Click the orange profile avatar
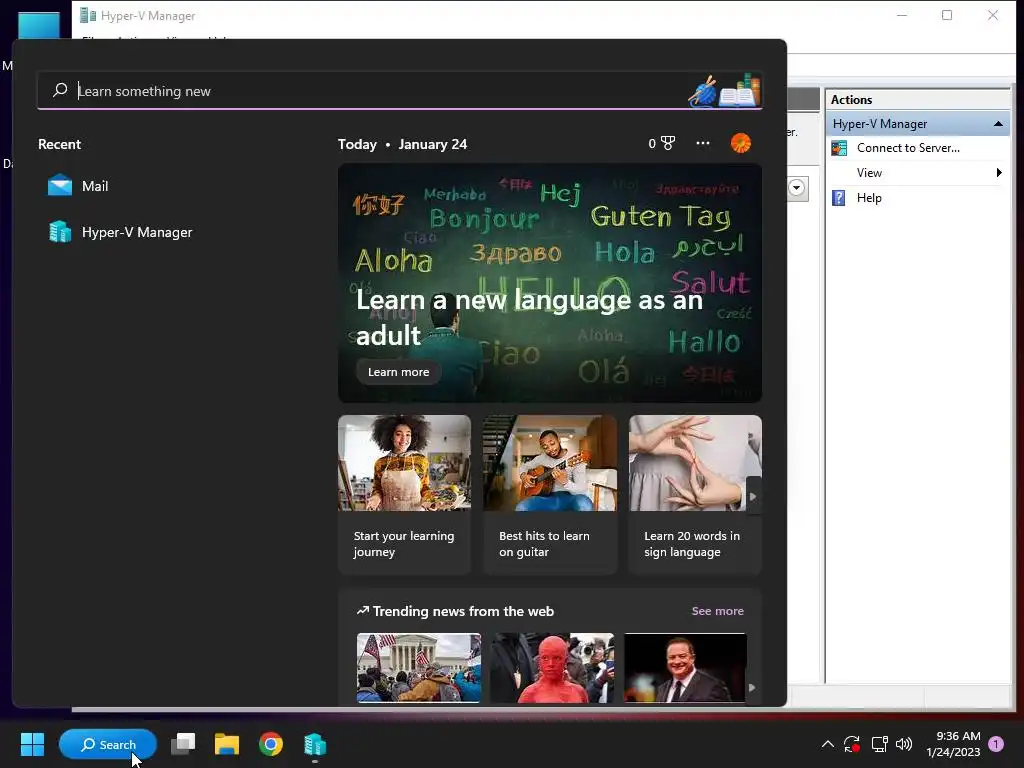Viewport: 1024px width, 768px height. tap(741, 143)
